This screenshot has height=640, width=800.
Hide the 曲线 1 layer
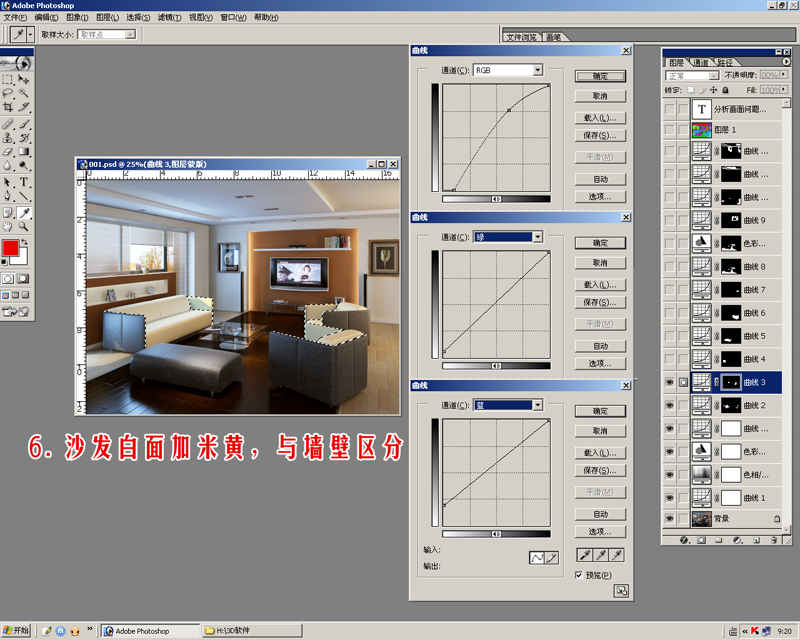click(x=669, y=498)
